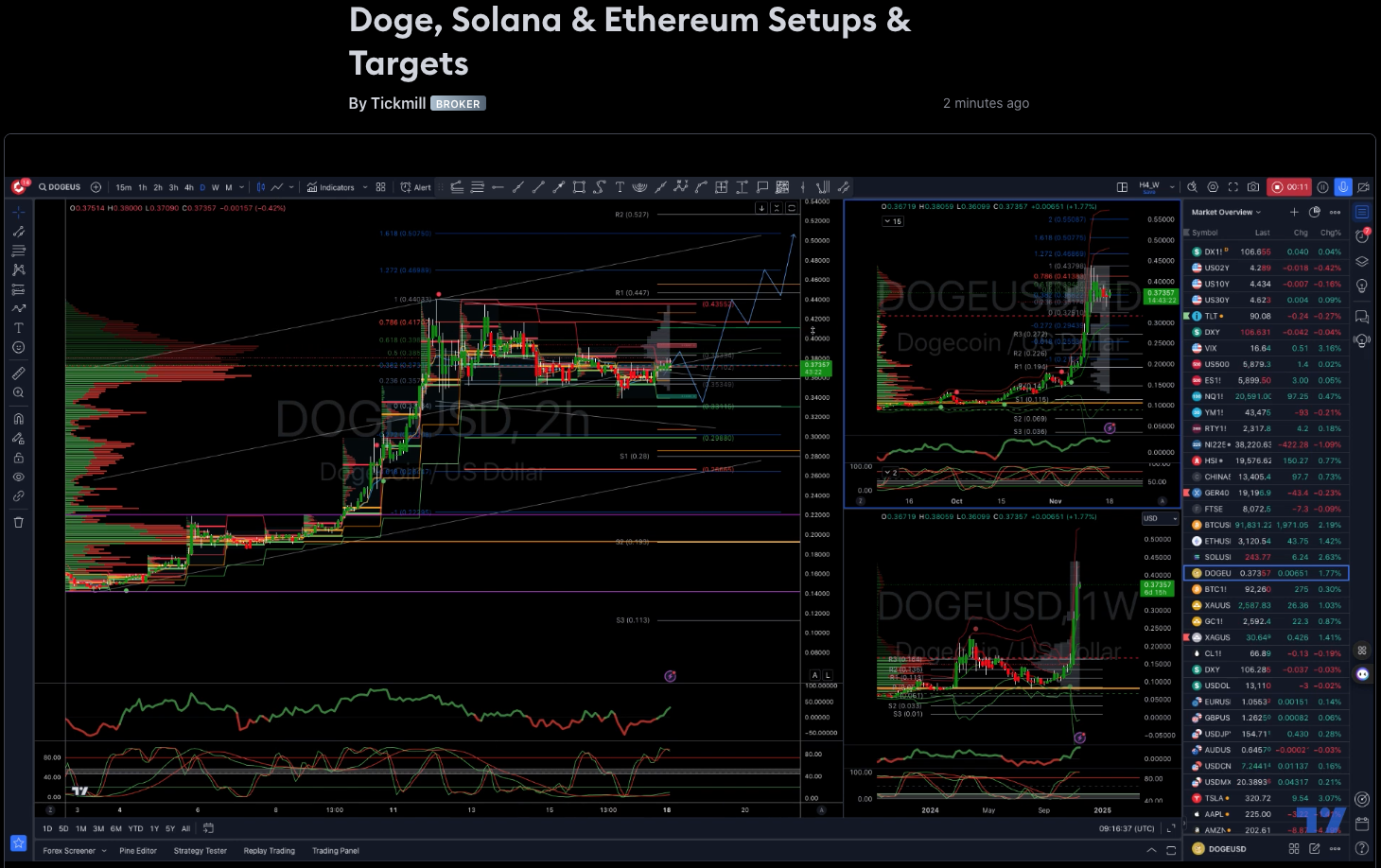Select the callout note tool in top toolbar
Viewport: 1381px width, 868px height.
(x=762, y=187)
